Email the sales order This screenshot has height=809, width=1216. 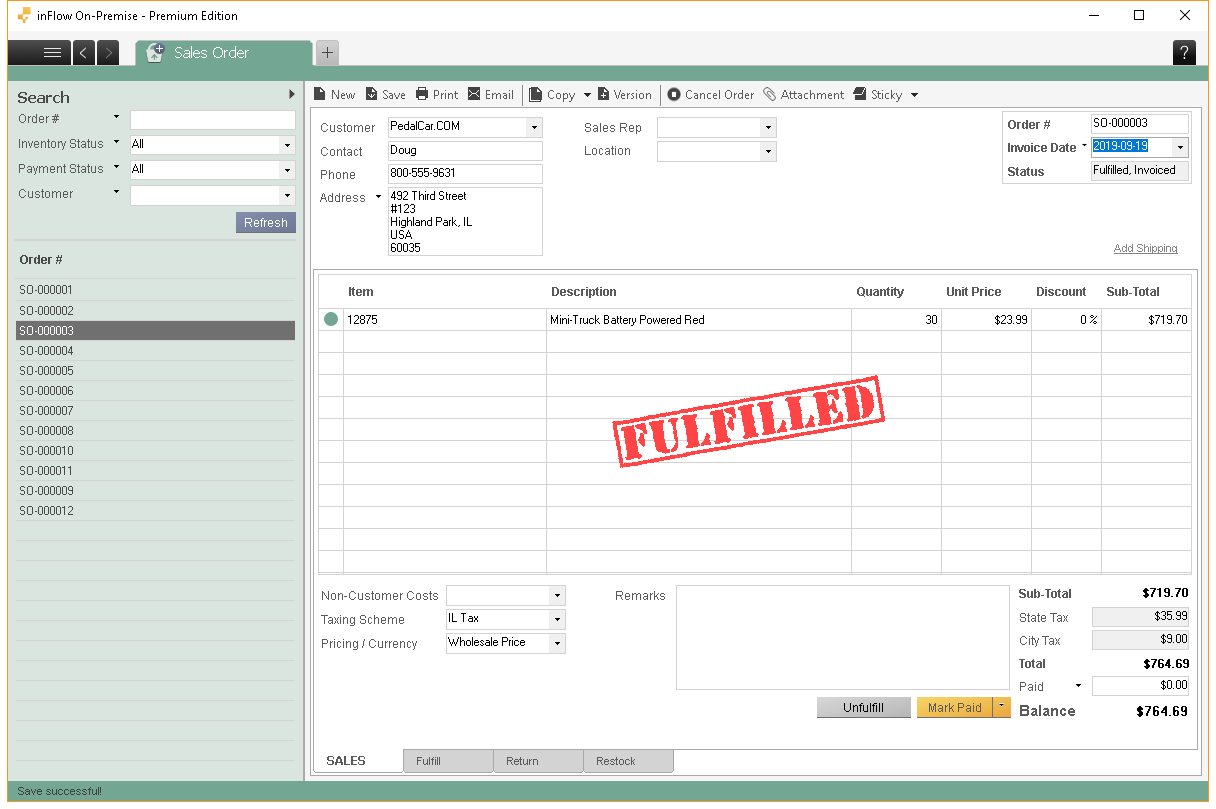pyautogui.click(x=490, y=95)
